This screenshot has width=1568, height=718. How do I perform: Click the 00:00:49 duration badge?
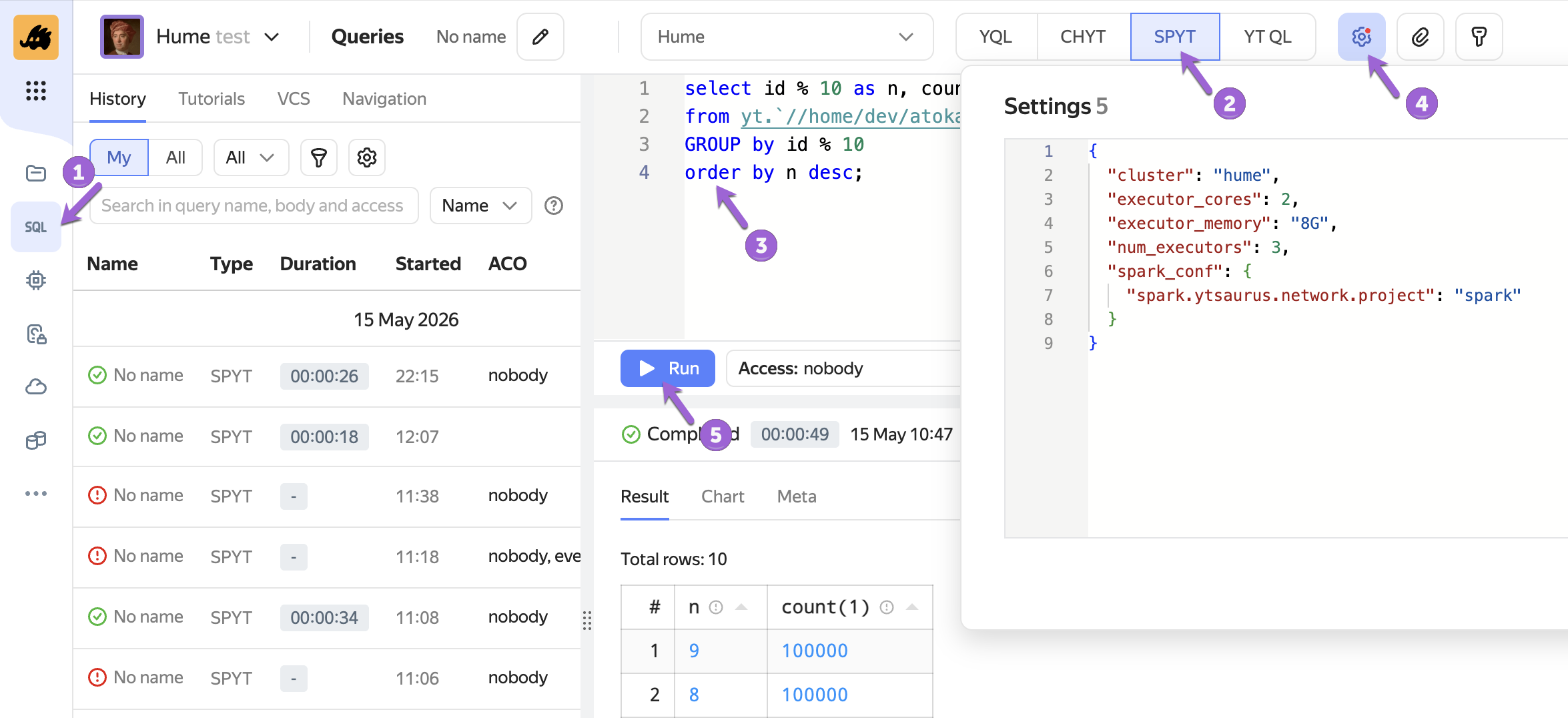coord(795,434)
